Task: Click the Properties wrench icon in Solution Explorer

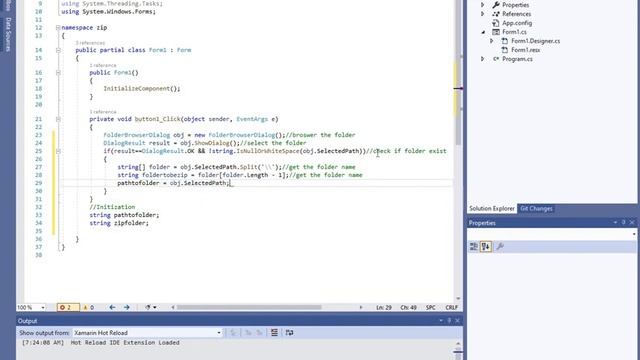Action: pyautogui.click(x=496, y=5)
